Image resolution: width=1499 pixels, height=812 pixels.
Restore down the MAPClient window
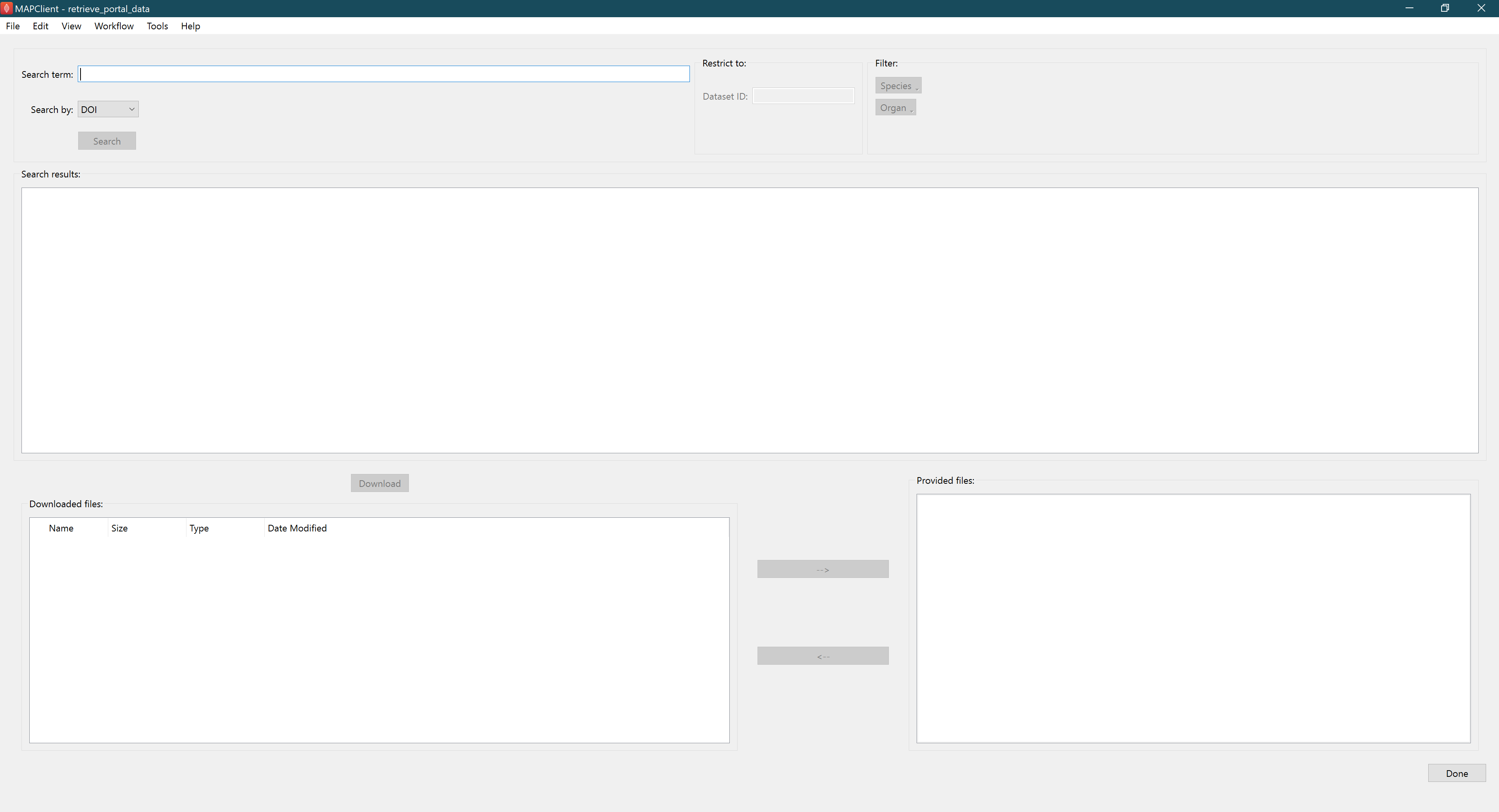click(x=1445, y=8)
